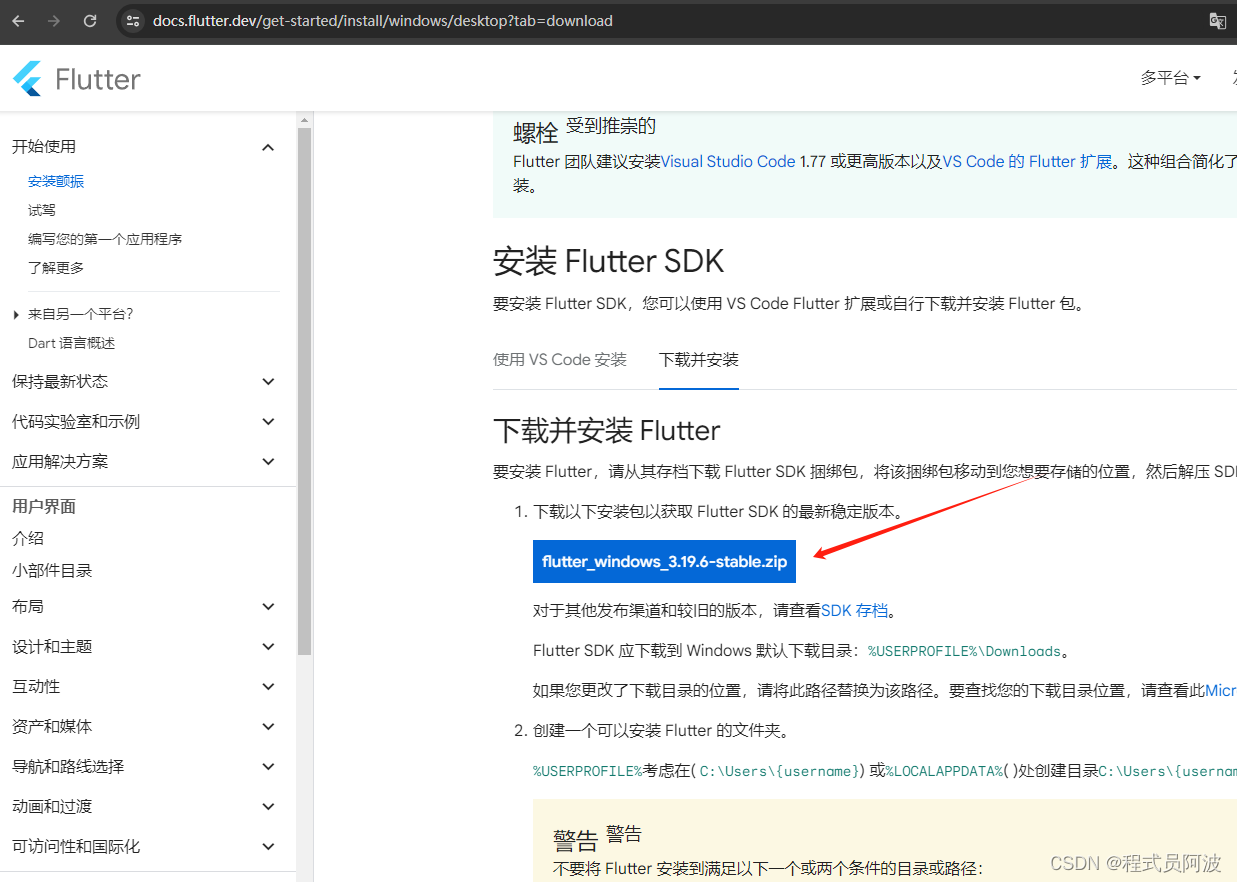Expand the 来自另一个平台? tree item
Viewport: 1237px width, 882px height.
pyautogui.click(x=16, y=315)
